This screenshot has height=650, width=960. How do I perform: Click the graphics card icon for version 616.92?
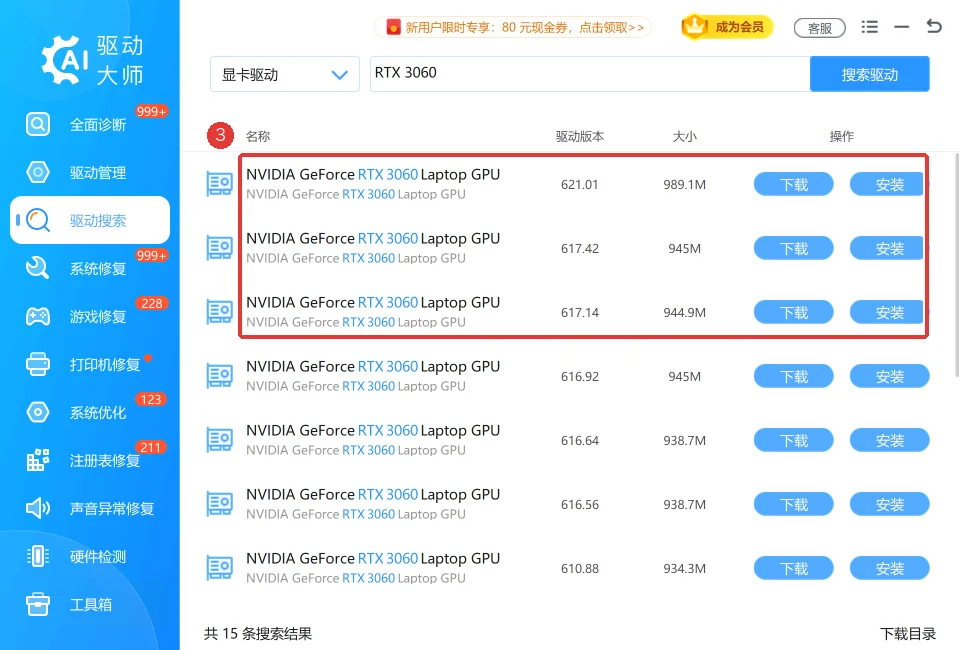tap(219, 376)
